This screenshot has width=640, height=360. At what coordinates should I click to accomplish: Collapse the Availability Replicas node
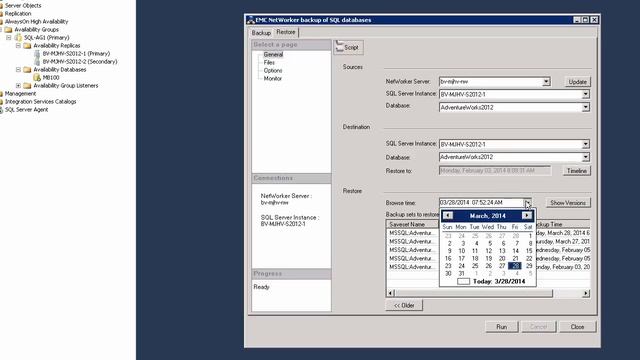(x=18, y=46)
